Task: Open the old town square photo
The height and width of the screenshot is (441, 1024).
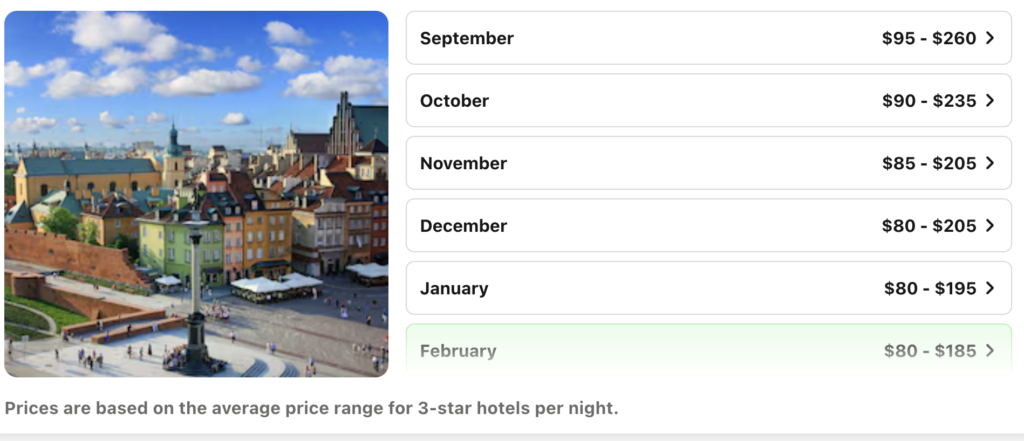Action: coord(196,194)
